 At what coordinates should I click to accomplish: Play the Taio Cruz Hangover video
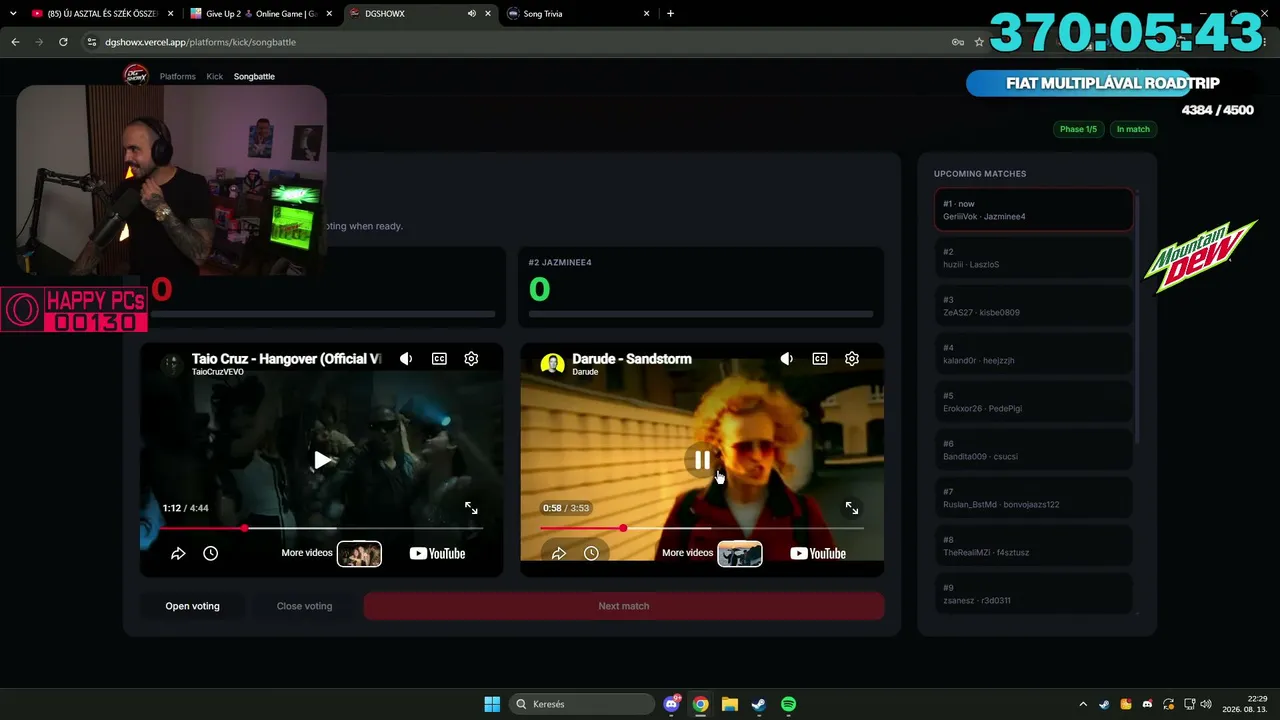tap(322, 460)
